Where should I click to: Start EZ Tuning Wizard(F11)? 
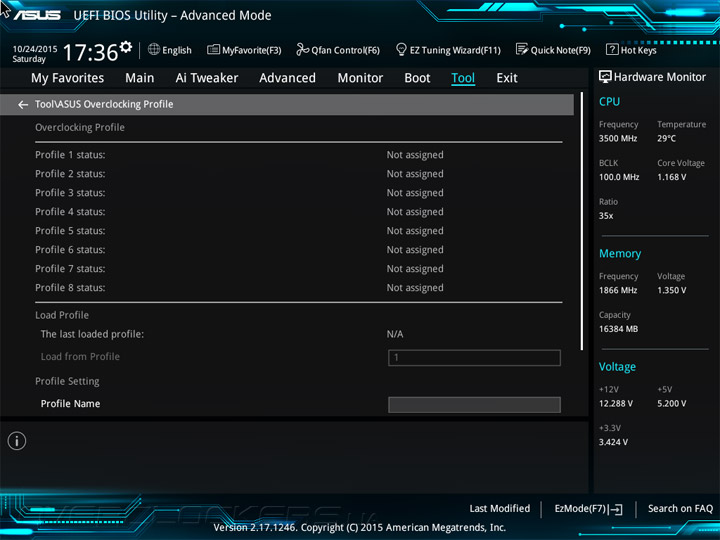click(x=455, y=51)
